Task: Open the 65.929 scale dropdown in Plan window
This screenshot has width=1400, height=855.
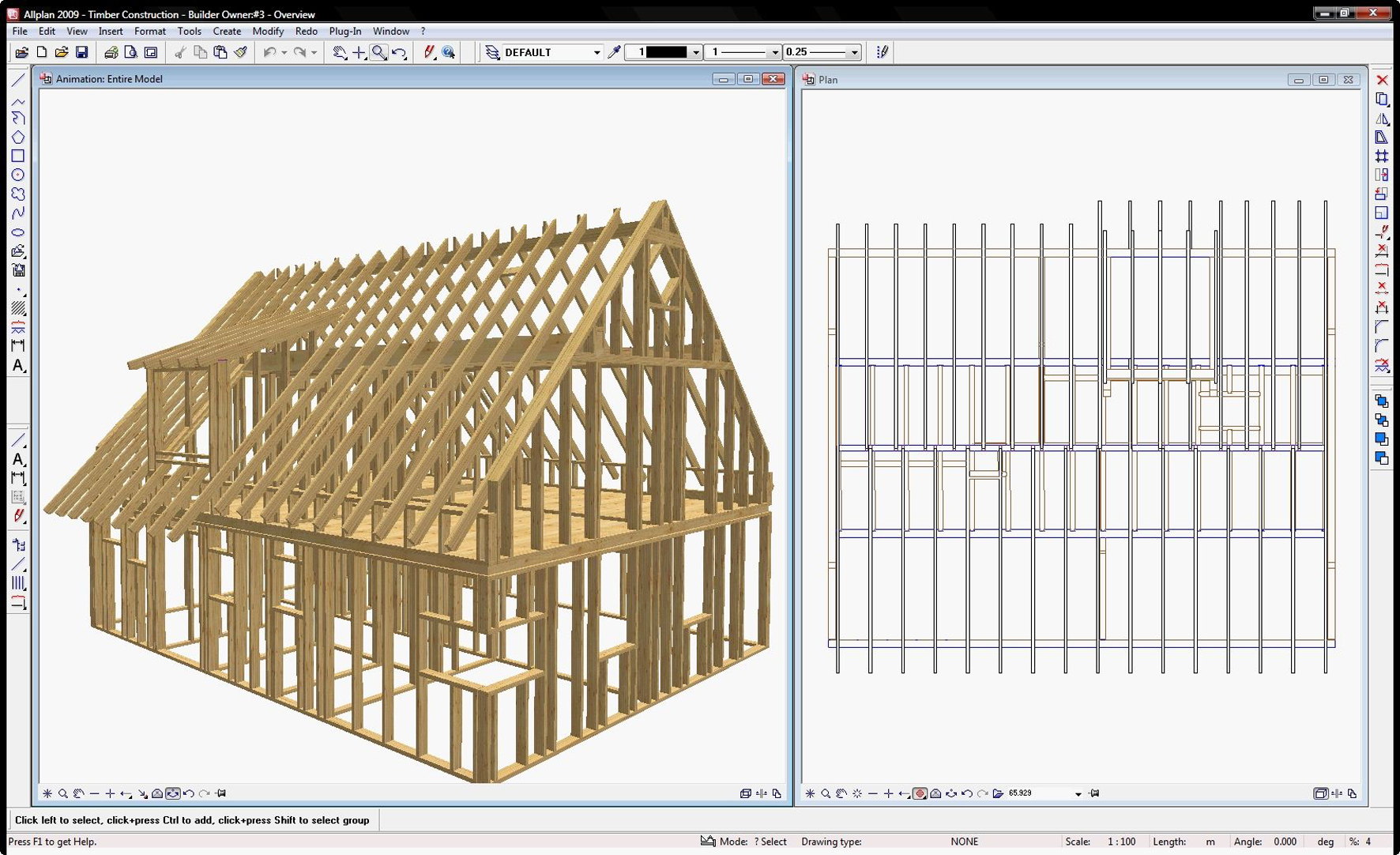Action: (1078, 793)
